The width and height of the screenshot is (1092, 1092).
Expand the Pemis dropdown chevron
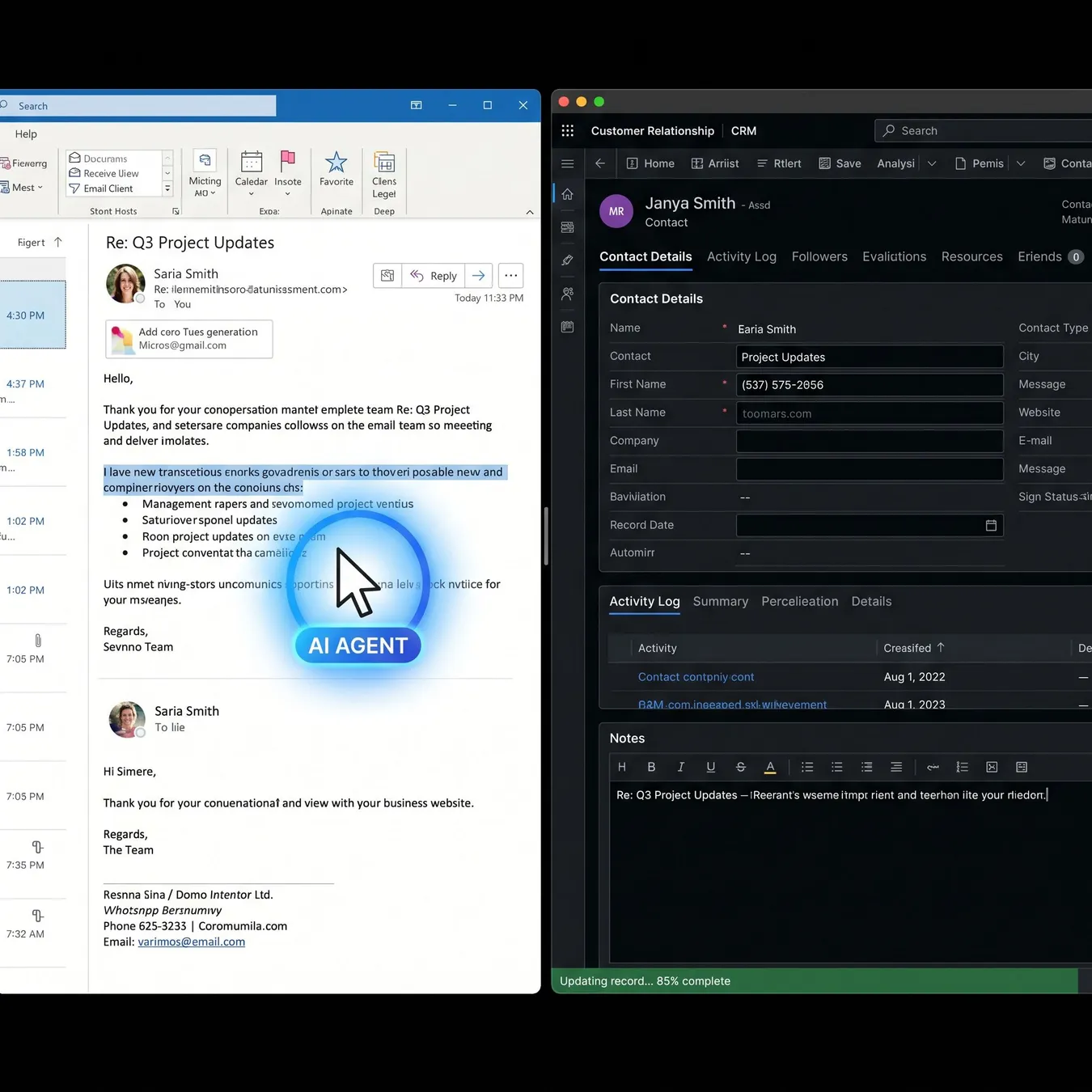pos(1021,163)
